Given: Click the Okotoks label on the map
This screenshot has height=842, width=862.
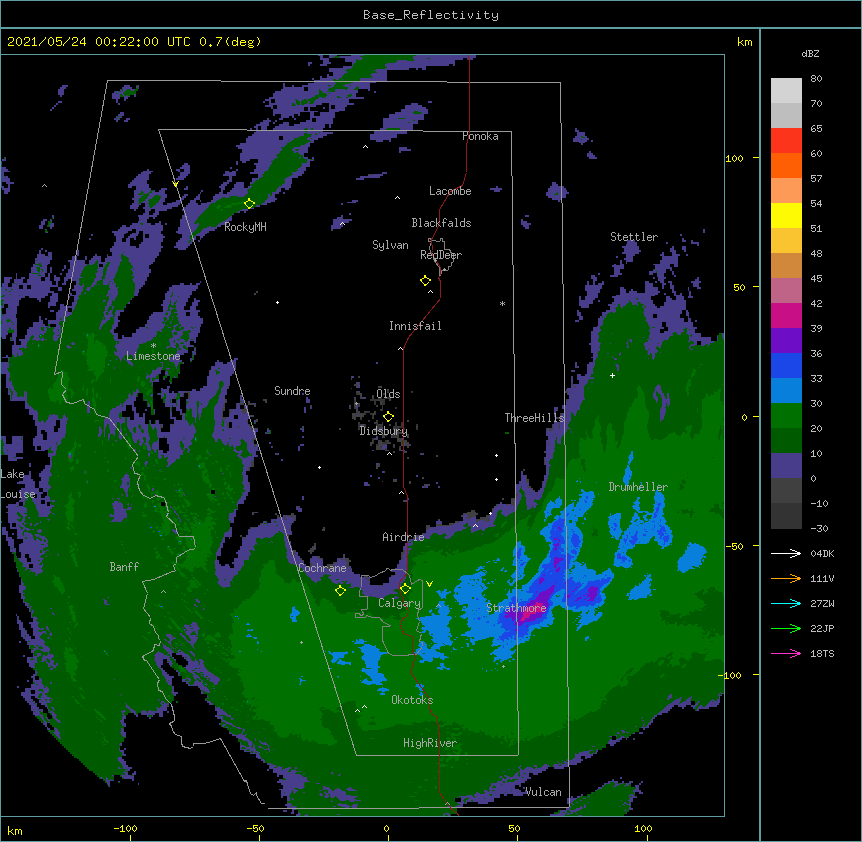Looking at the screenshot, I should 412,700.
